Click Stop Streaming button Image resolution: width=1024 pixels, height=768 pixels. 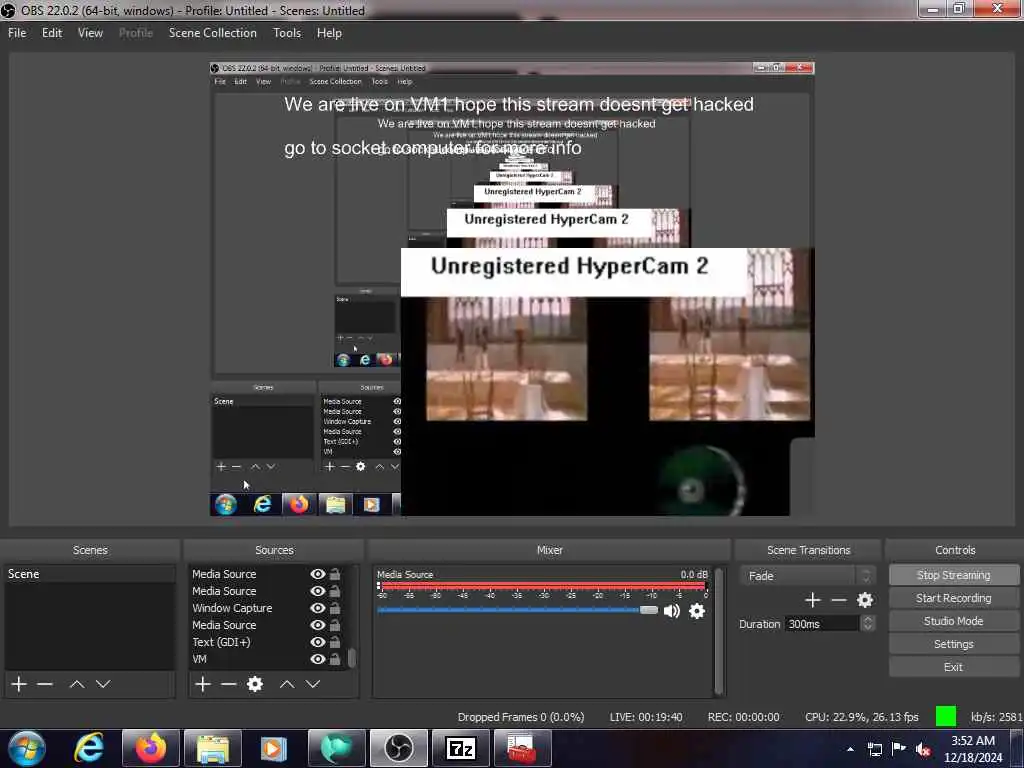[x=953, y=575]
